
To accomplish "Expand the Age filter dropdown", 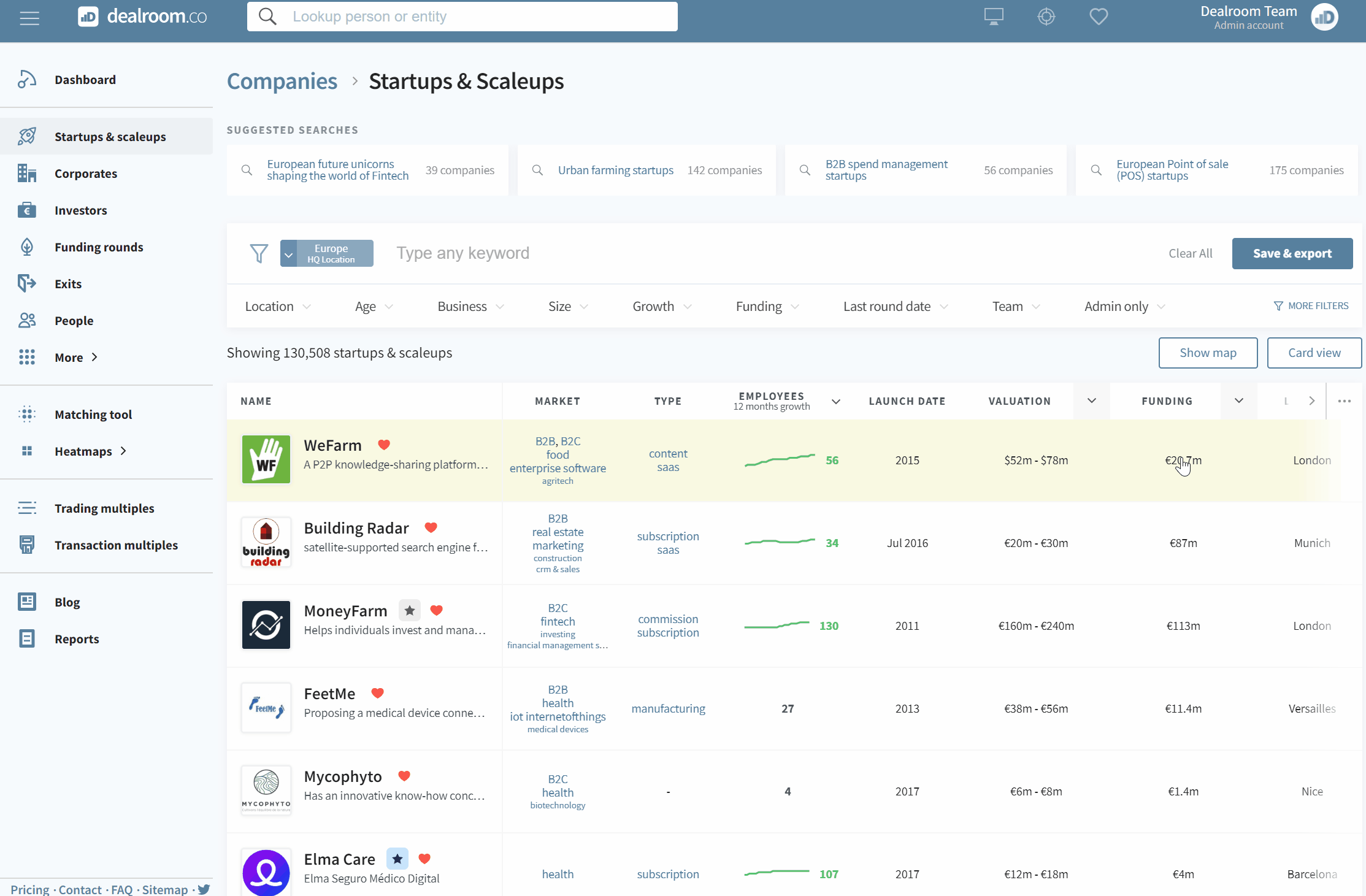I will pyautogui.click(x=374, y=307).
